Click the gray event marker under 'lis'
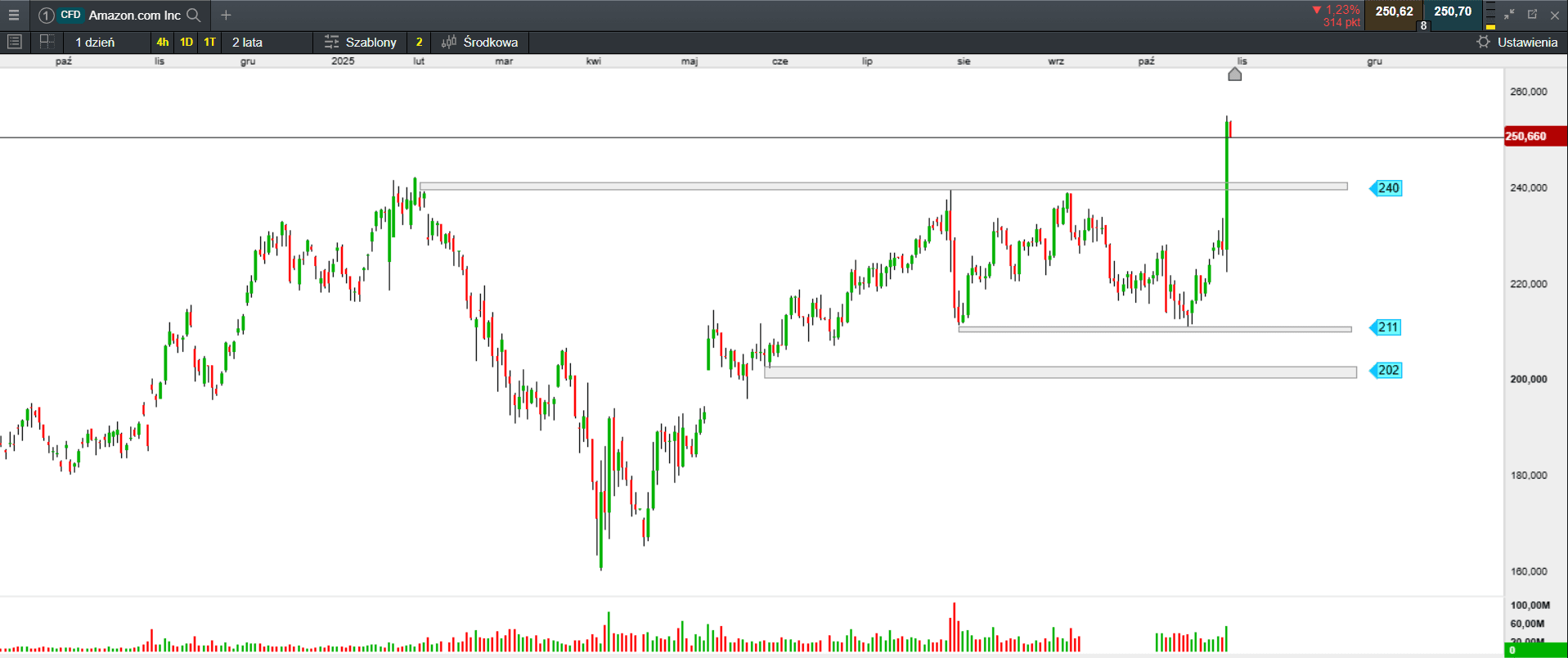The width and height of the screenshot is (1568, 658). pos(1235,74)
